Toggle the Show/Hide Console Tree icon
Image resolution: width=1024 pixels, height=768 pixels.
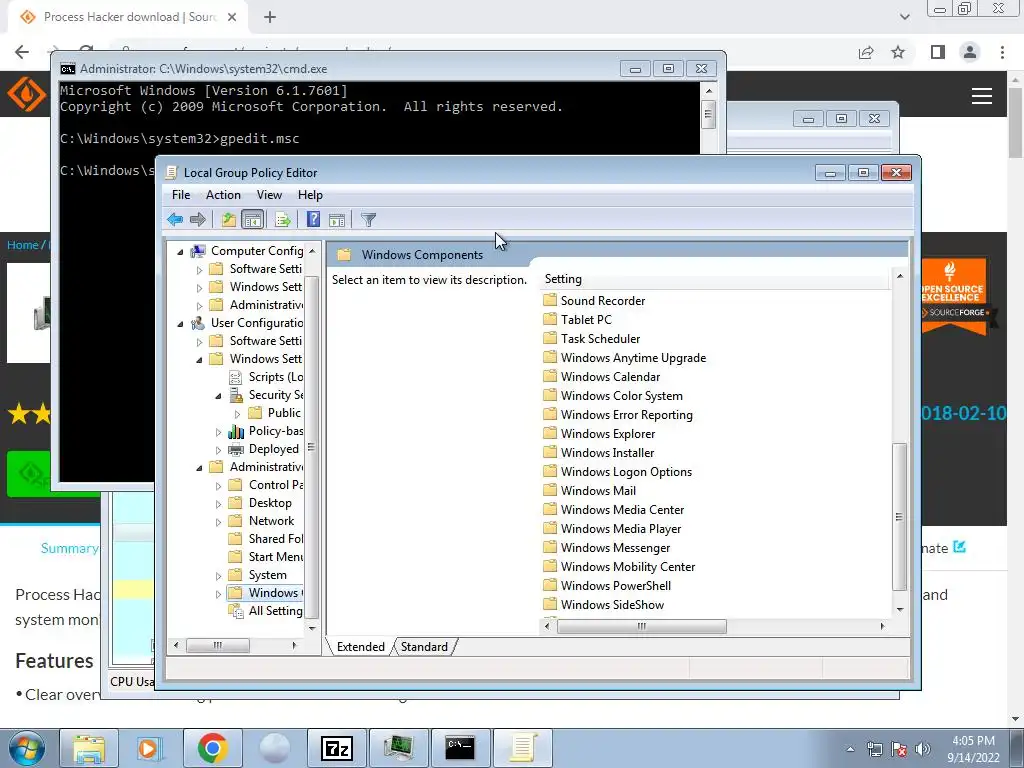tap(252, 219)
